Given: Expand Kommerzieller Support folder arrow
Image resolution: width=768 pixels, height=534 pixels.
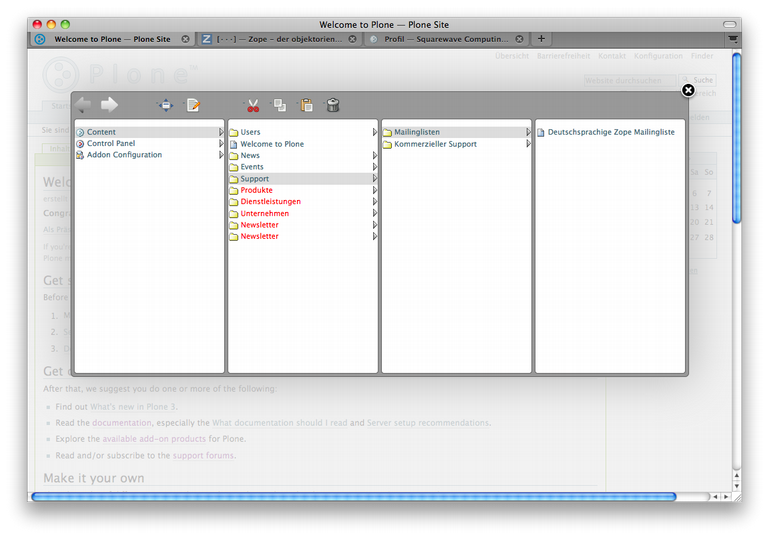Looking at the screenshot, I should (529, 144).
